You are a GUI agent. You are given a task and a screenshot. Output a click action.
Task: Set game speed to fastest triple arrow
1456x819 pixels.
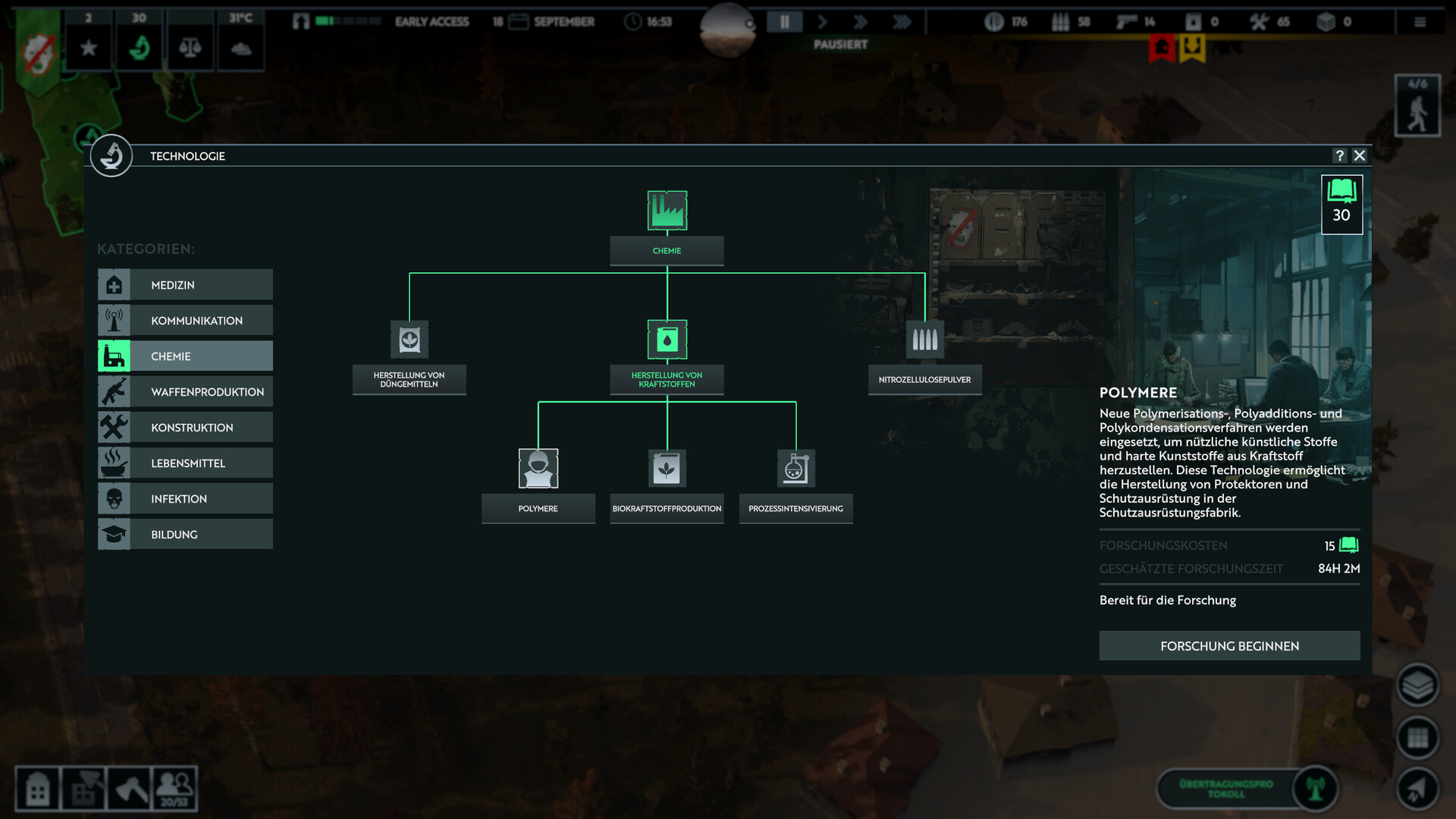pos(902,22)
